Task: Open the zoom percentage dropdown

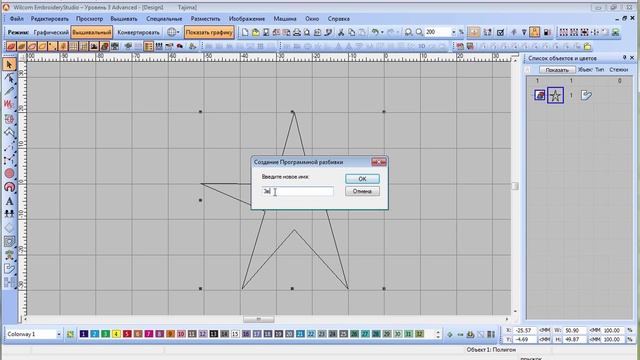Action: [x=453, y=32]
